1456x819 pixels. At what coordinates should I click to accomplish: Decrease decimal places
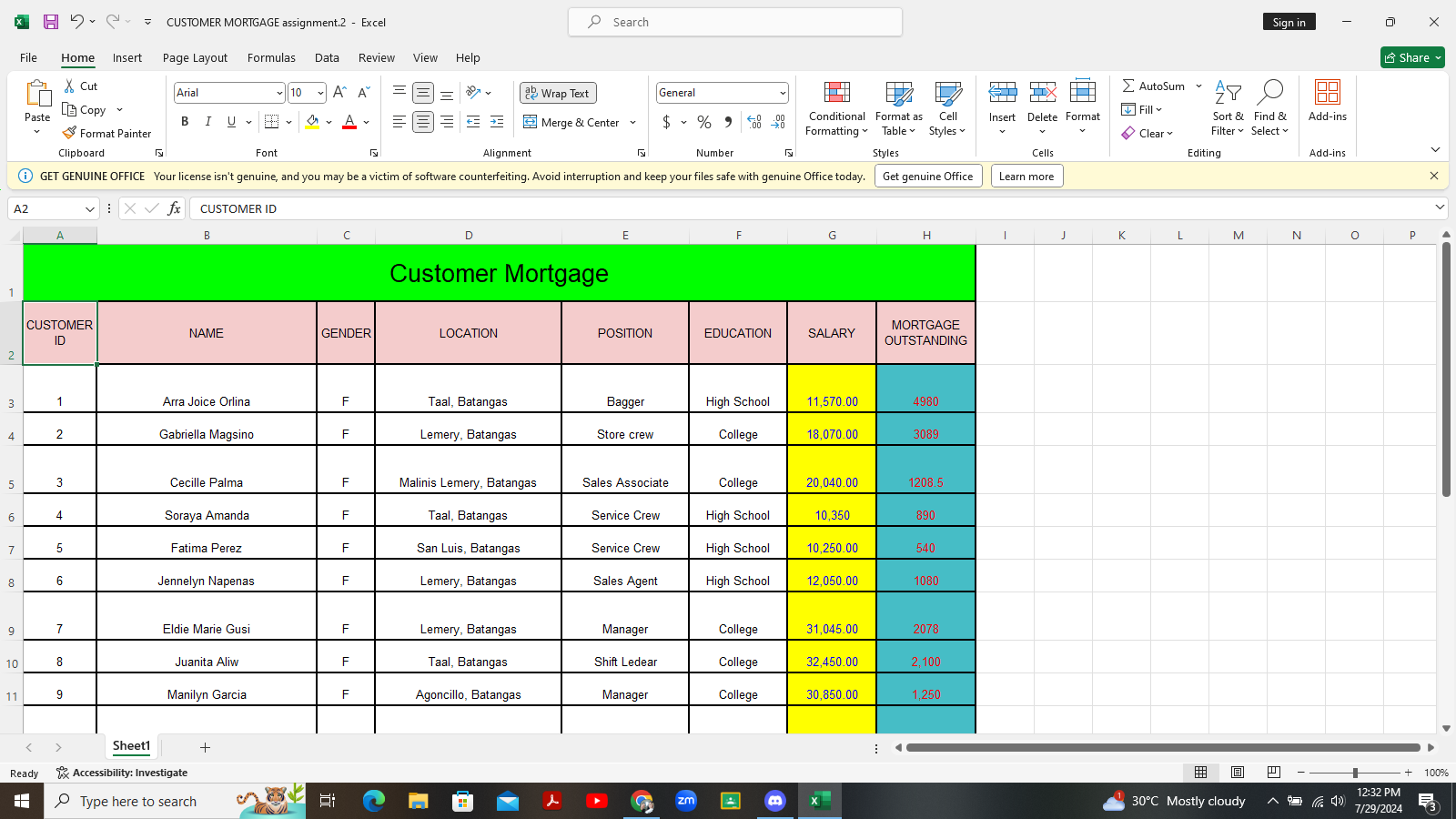[x=778, y=122]
